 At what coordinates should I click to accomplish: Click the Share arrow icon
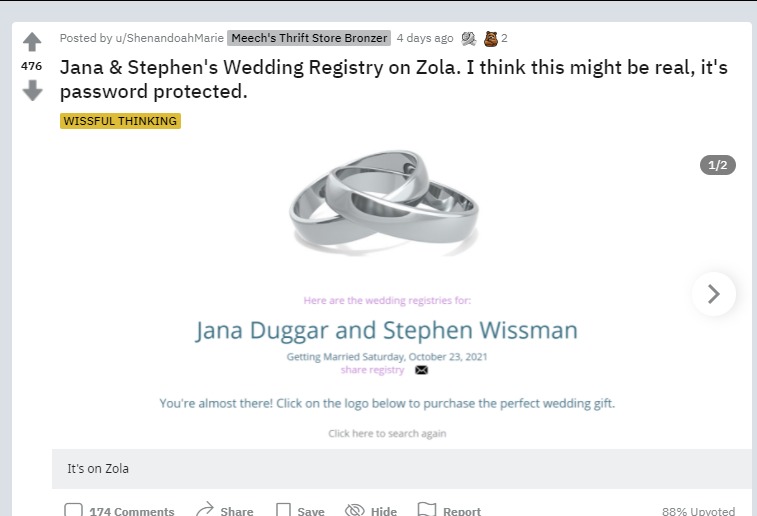tap(205, 510)
